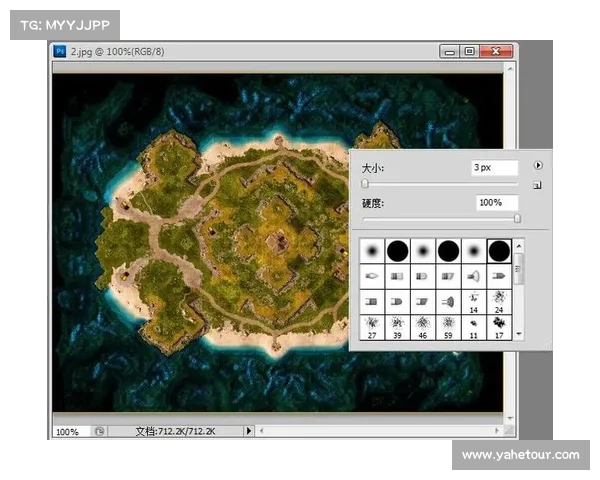
Task: Click the horizontal scrollbar right arrow
Action: tap(497, 431)
